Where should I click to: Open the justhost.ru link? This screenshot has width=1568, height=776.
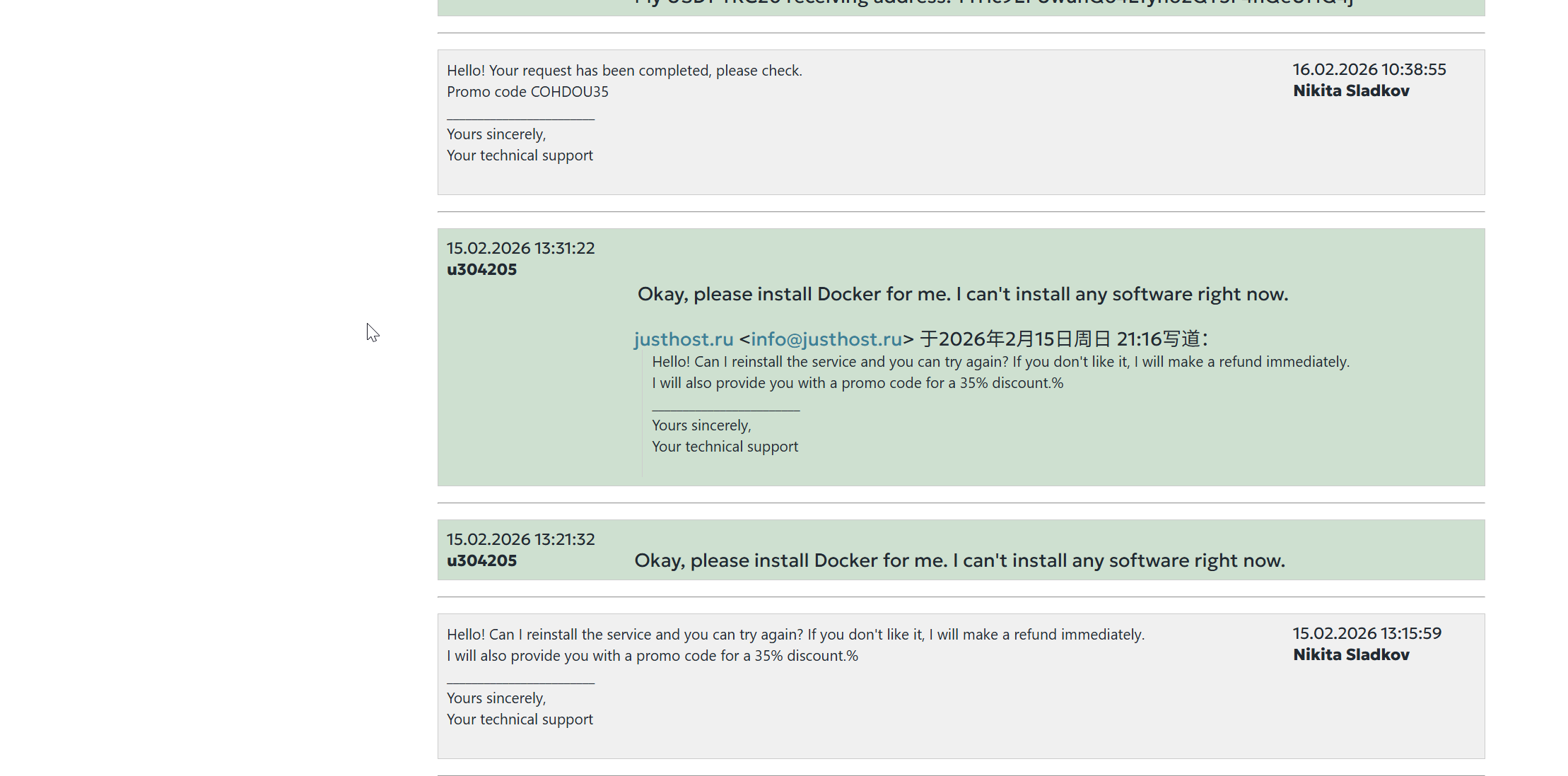(x=683, y=339)
